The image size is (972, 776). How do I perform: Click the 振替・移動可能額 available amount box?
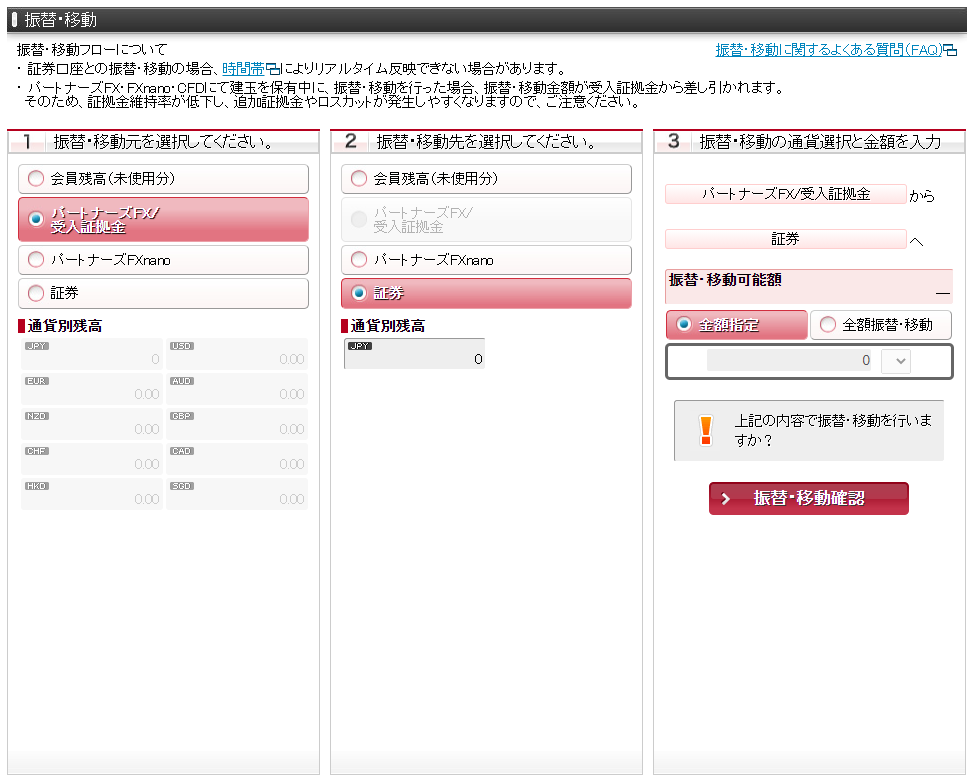click(809, 286)
